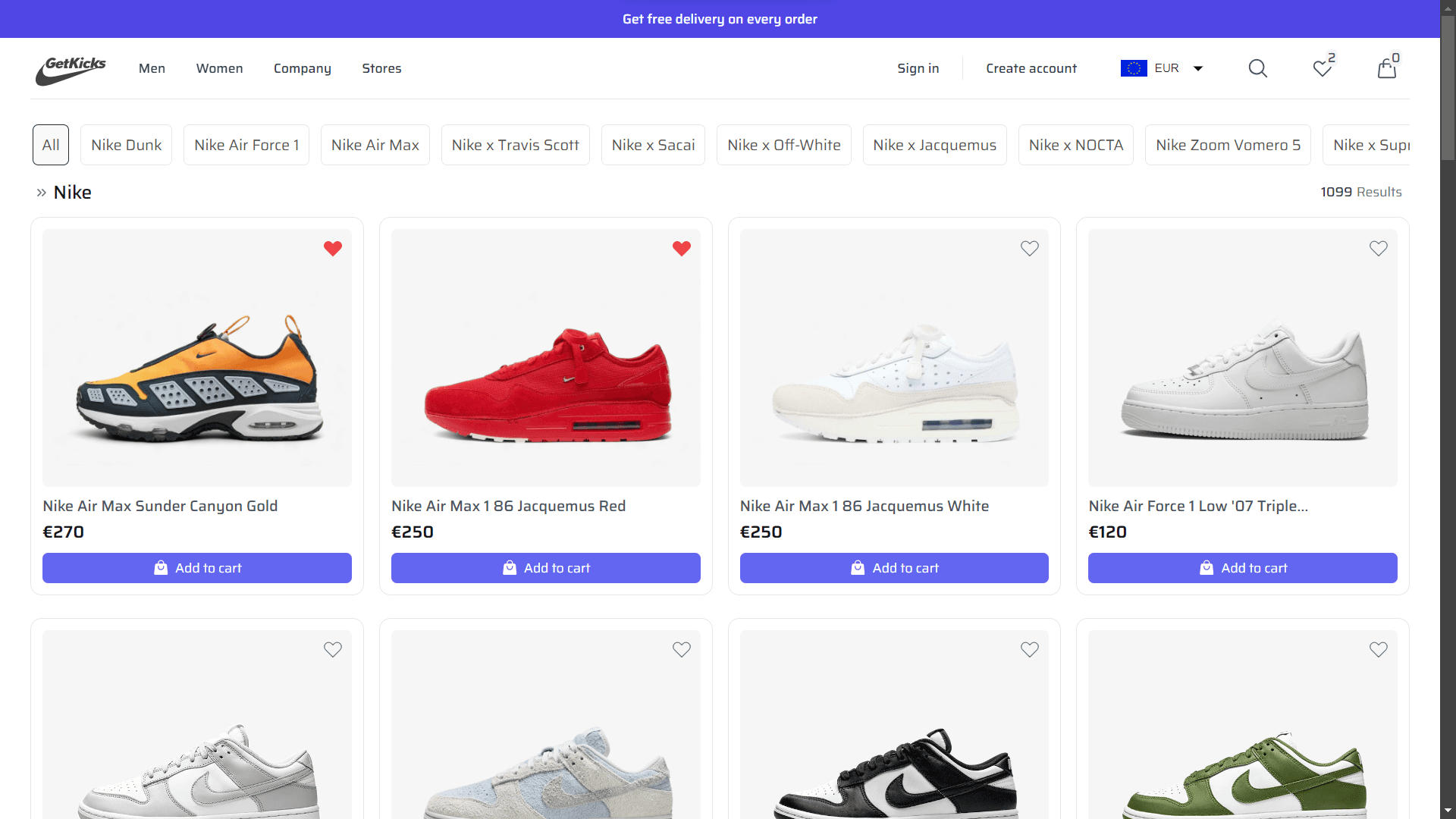Open the Women menu

[220, 68]
